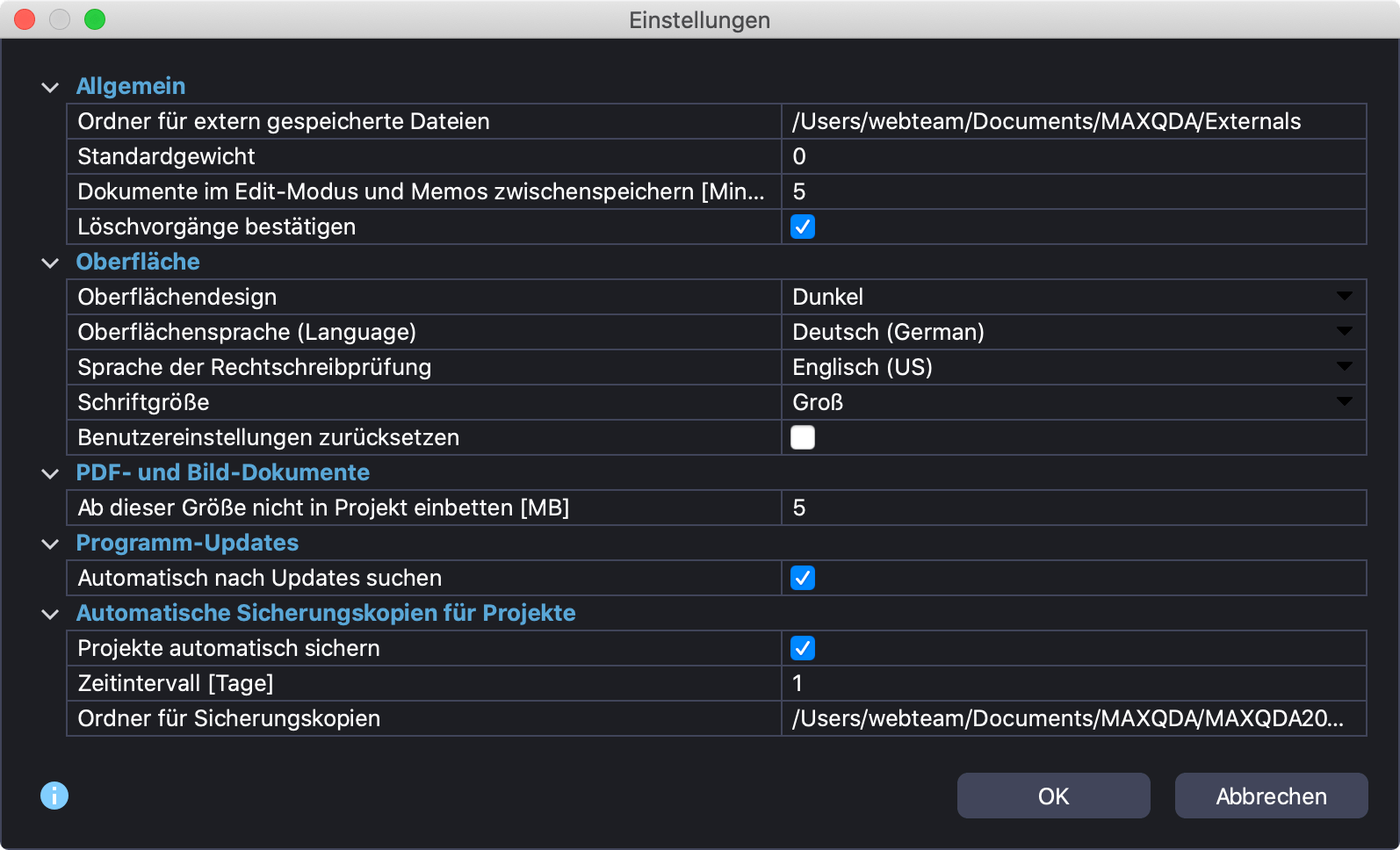The width and height of the screenshot is (1400, 850).
Task: Disable Löschvorgänge bestätigen checkbox
Action: 802,227
